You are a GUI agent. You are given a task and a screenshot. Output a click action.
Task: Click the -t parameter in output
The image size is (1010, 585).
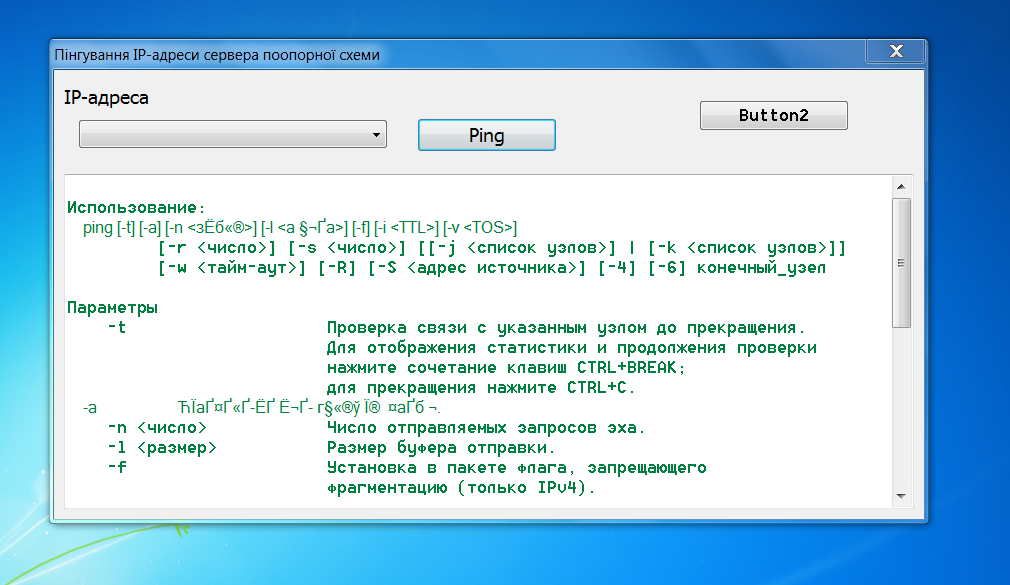click(117, 327)
